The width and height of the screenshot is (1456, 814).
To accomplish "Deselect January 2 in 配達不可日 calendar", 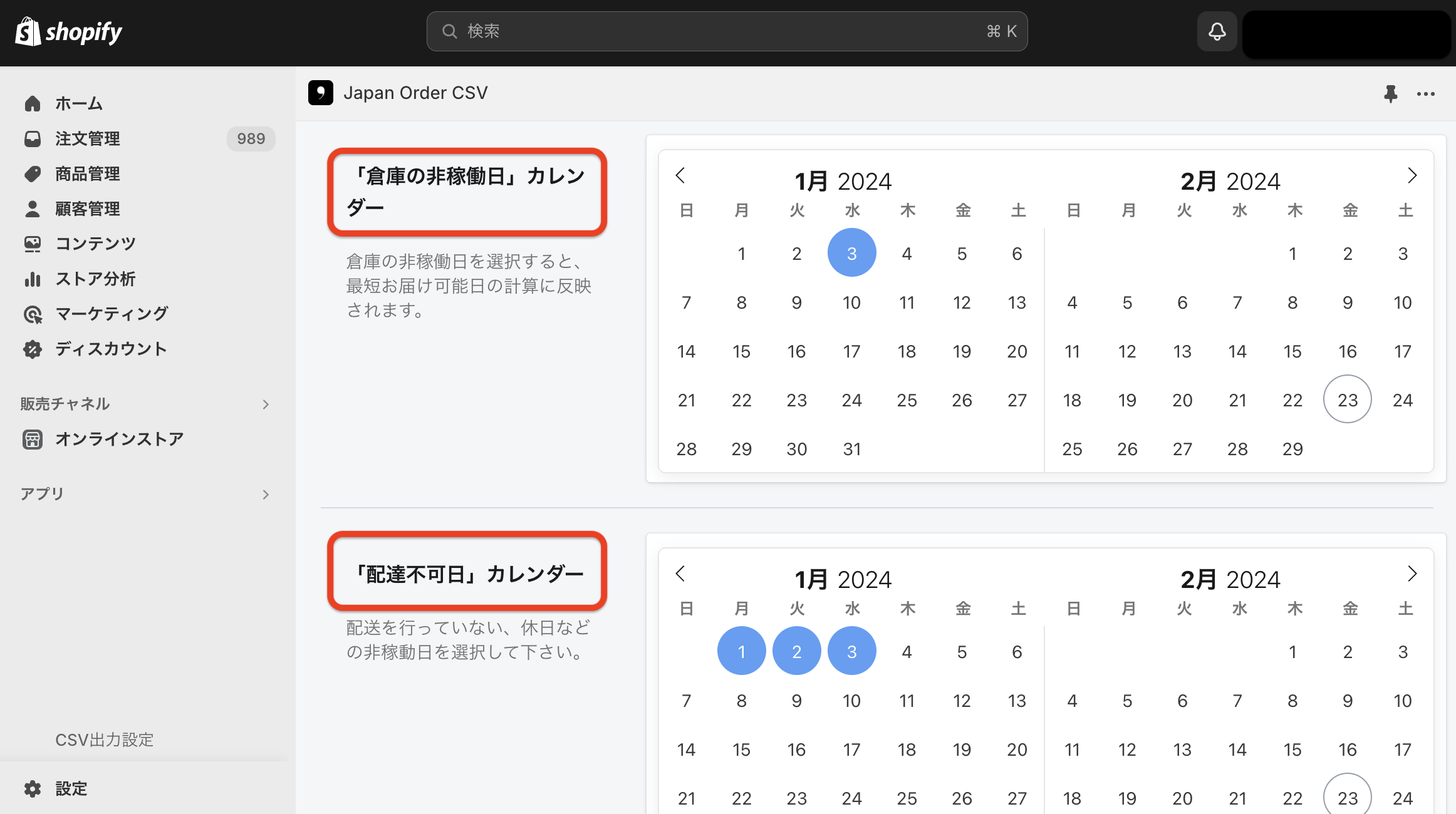I will click(x=796, y=651).
